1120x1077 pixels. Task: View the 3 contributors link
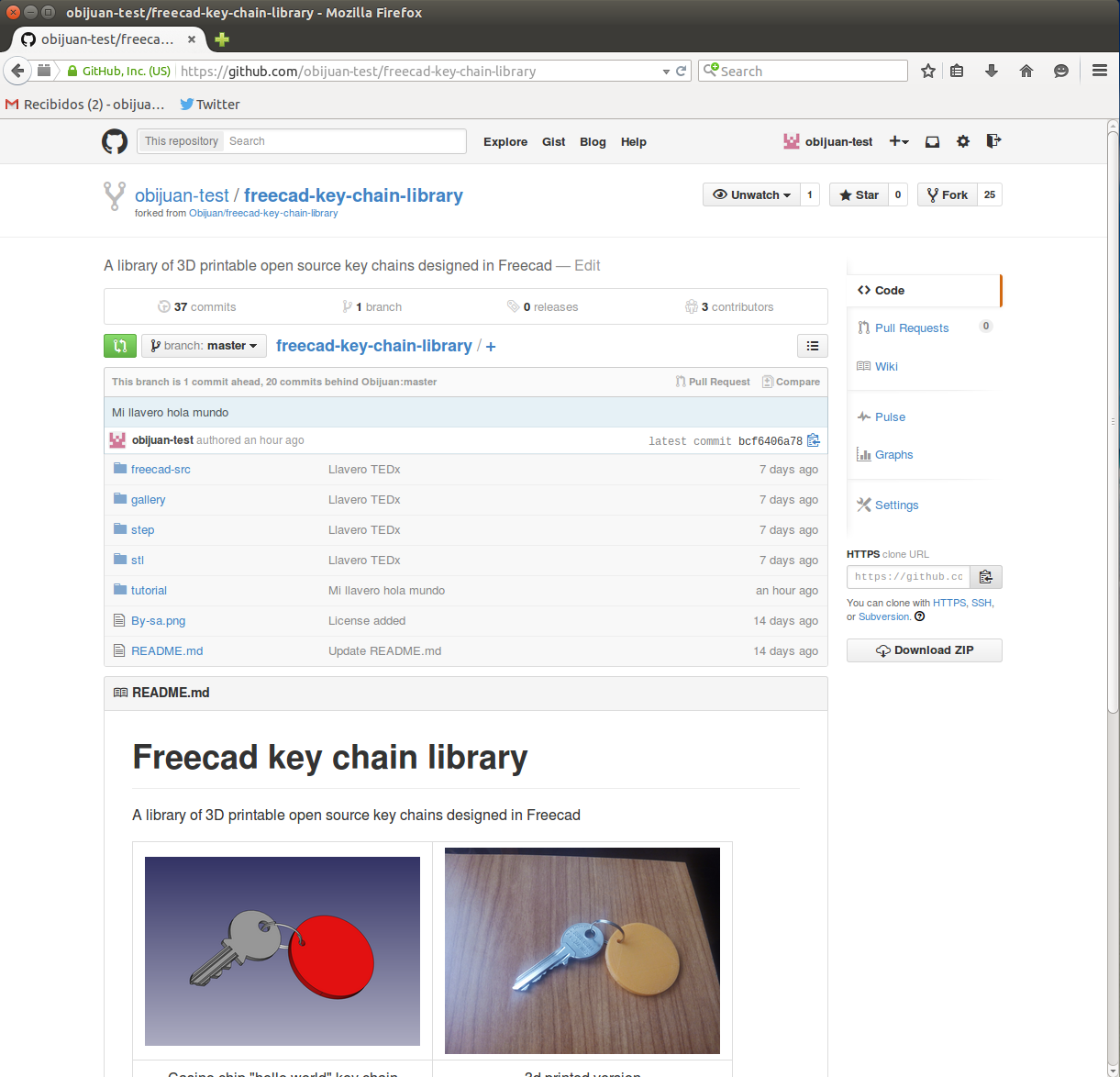click(729, 306)
